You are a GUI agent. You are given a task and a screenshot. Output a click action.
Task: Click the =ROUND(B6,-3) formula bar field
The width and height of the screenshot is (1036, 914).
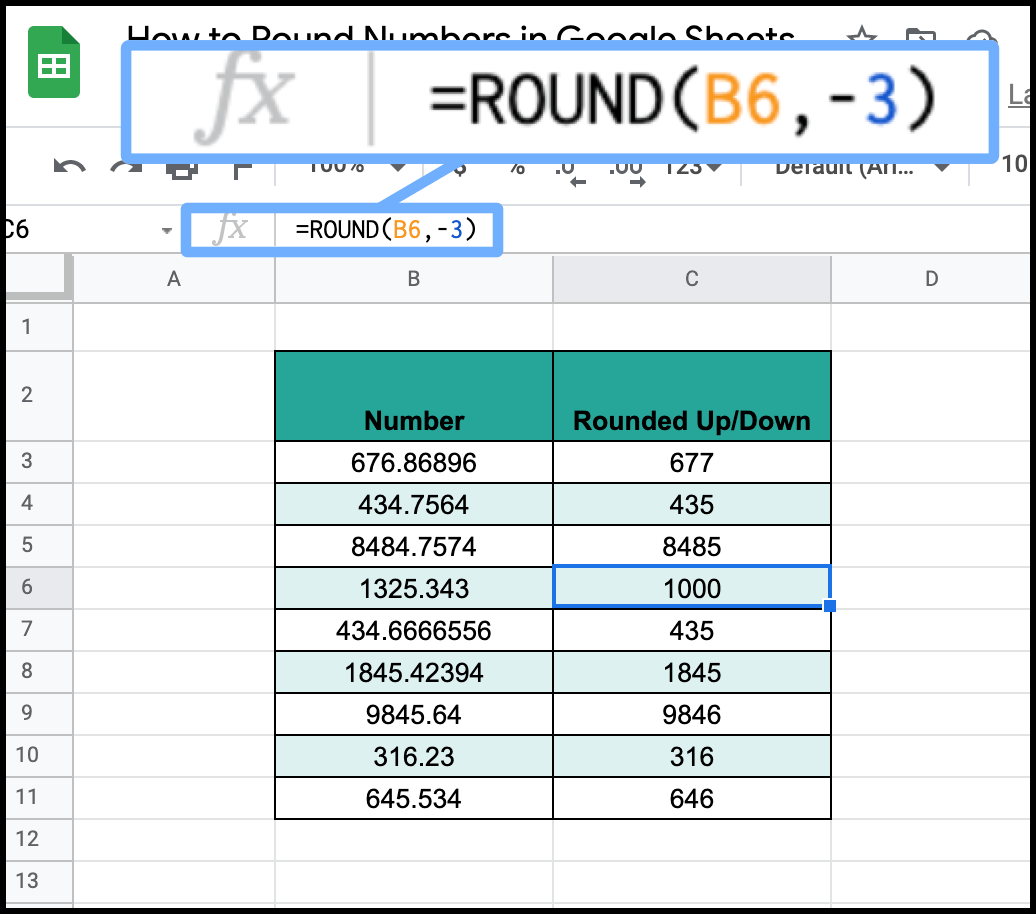(x=385, y=229)
